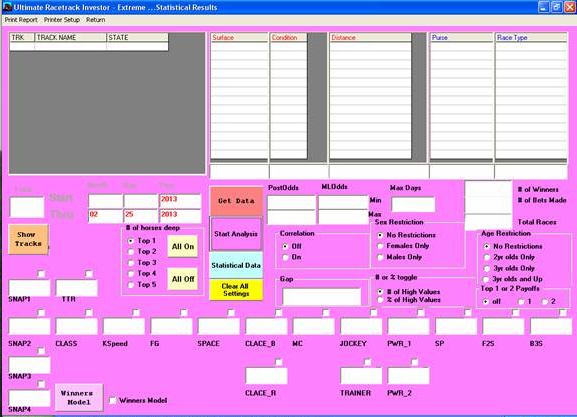Screen dimensions: 577x417
Task: Select 3yr olds Only age restriction
Action: coord(487,268)
